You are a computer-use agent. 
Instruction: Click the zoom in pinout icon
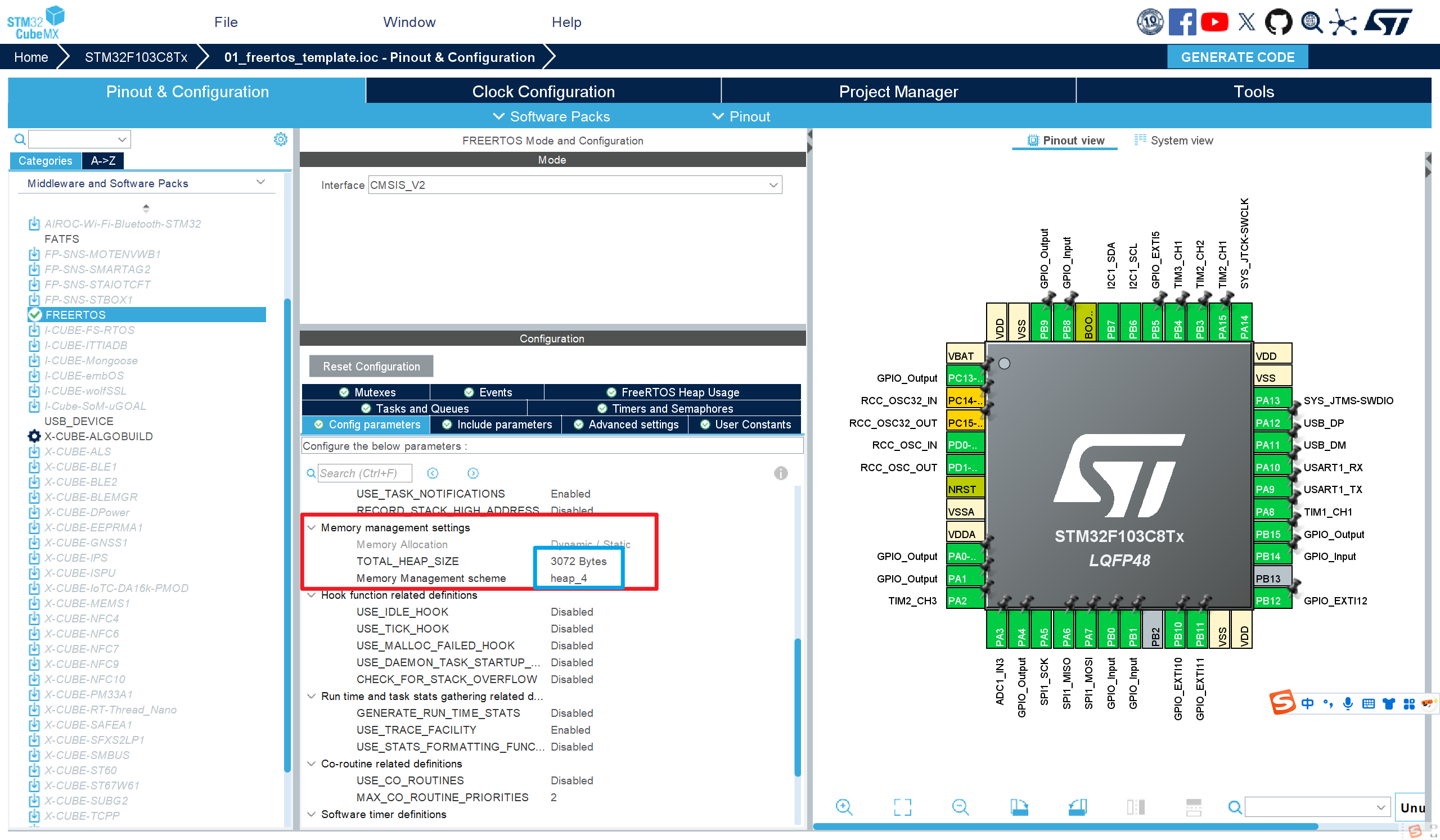(x=844, y=807)
